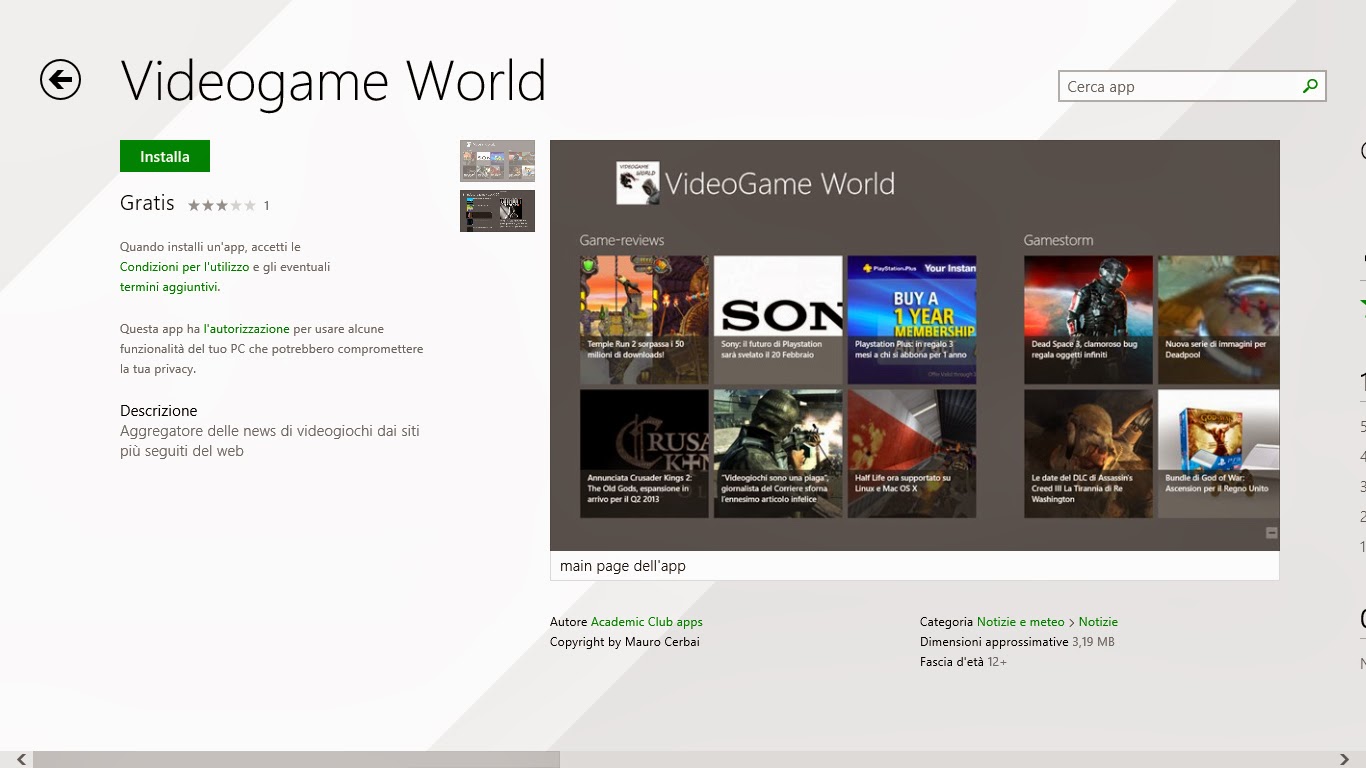Click the 'Copyright by Mauro Cerbai' text
The width and height of the screenshot is (1366, 768).
click(x=625, y=642)
